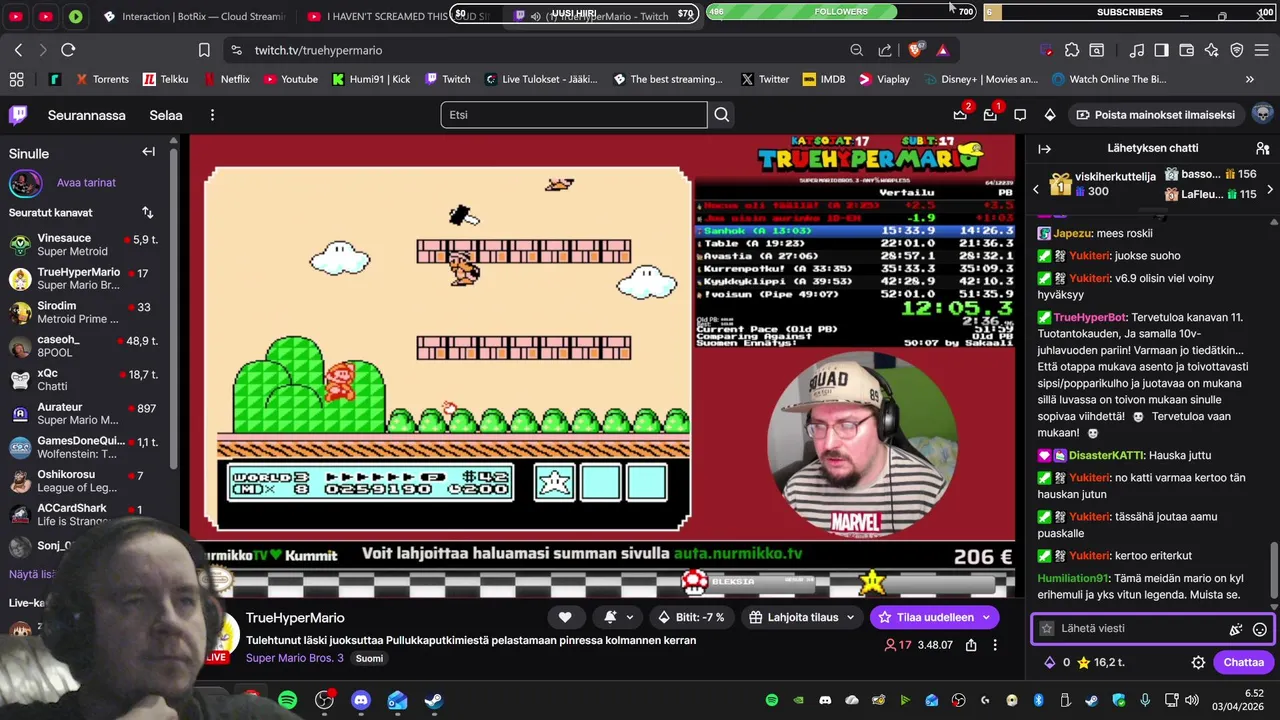Screen dimensions: 1280x720
Task: Expand Tilaa uudelleen dropdown arrow
Action: click(x=986, y=617)
